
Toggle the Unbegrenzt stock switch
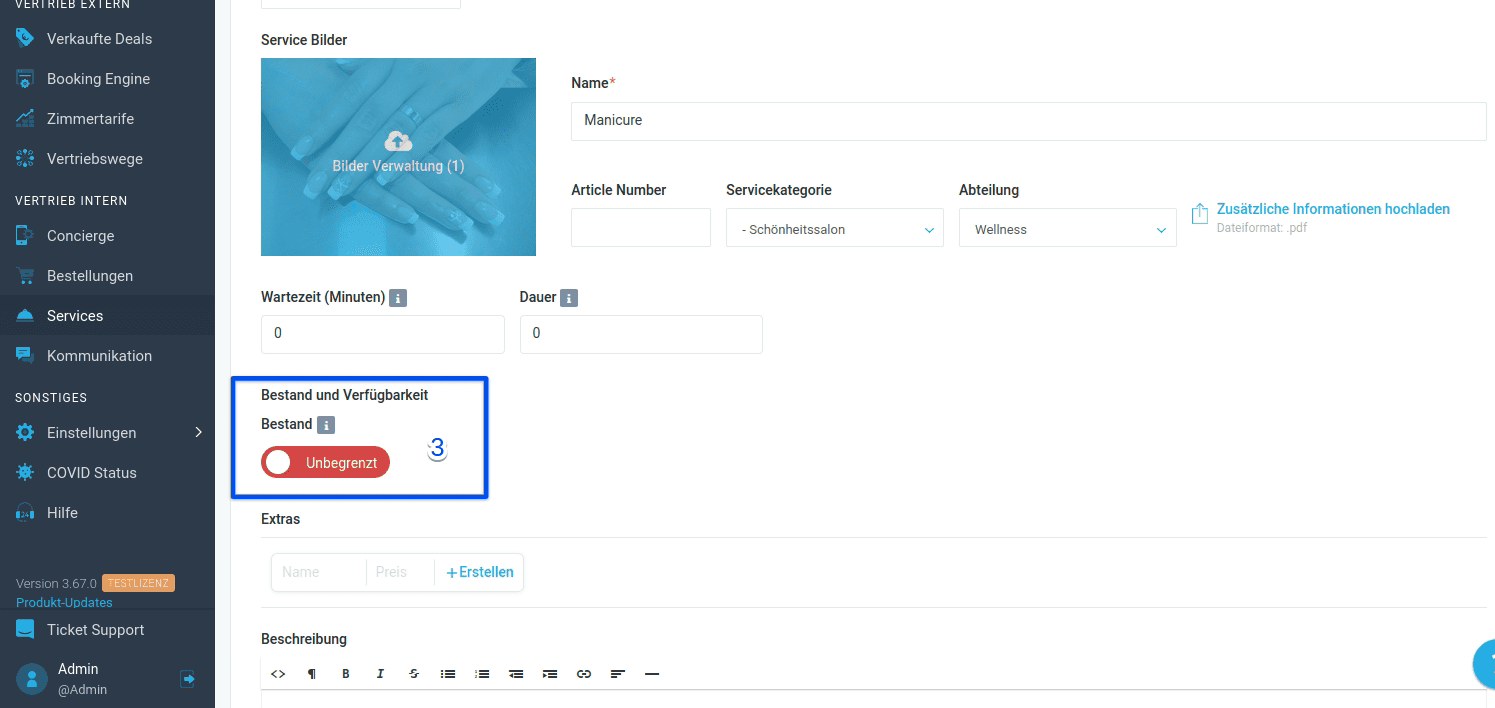(x=325, y=462)
